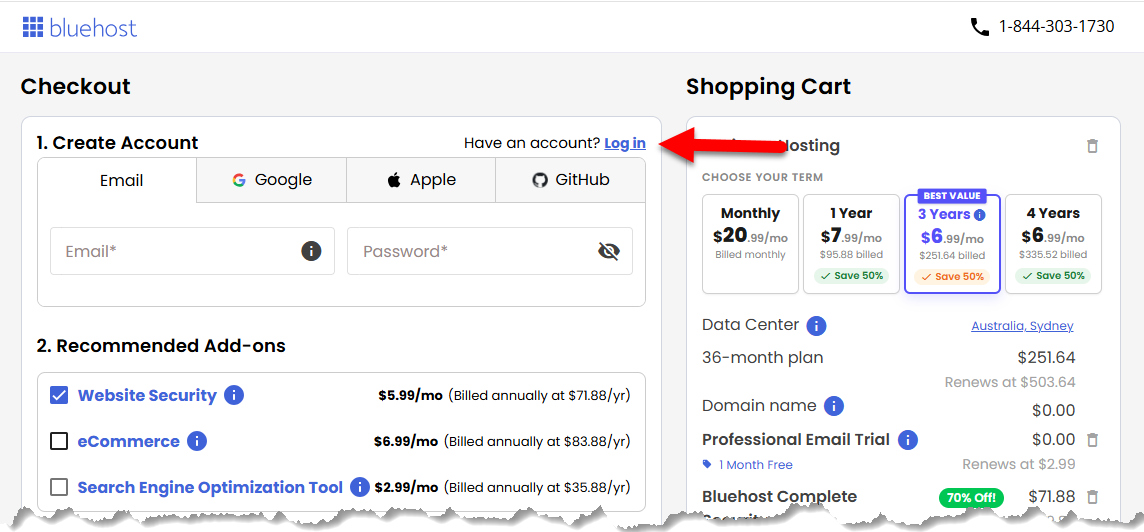Toggle password visibility eye icon
The width and height of the screenshot is (1144, 532).
click(x=608, y=251)
